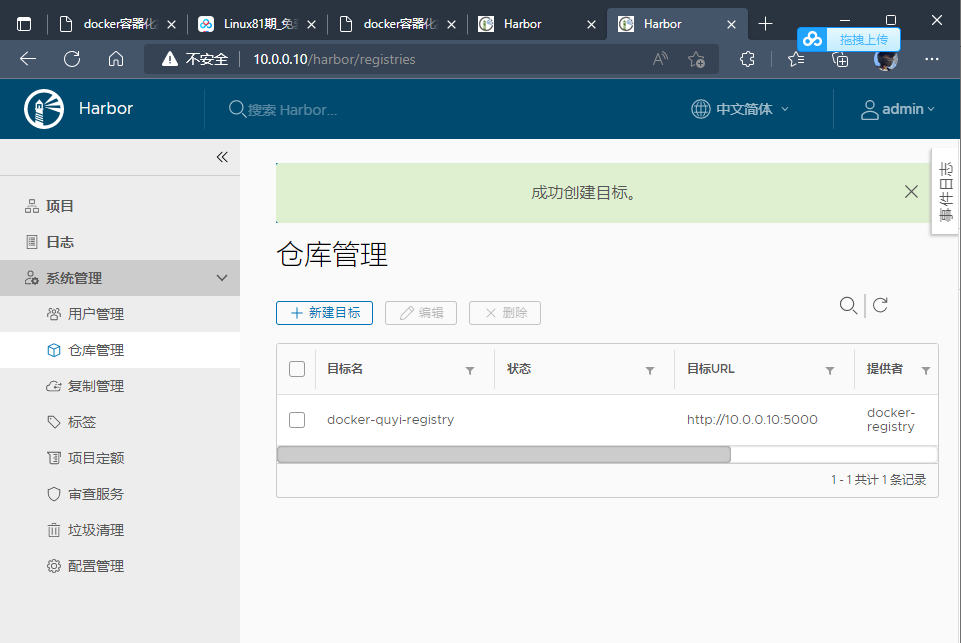The height and width of the screenshot is (643, 961).
Task: Click the horizontal table scrollbar
Action: (503, 455)
